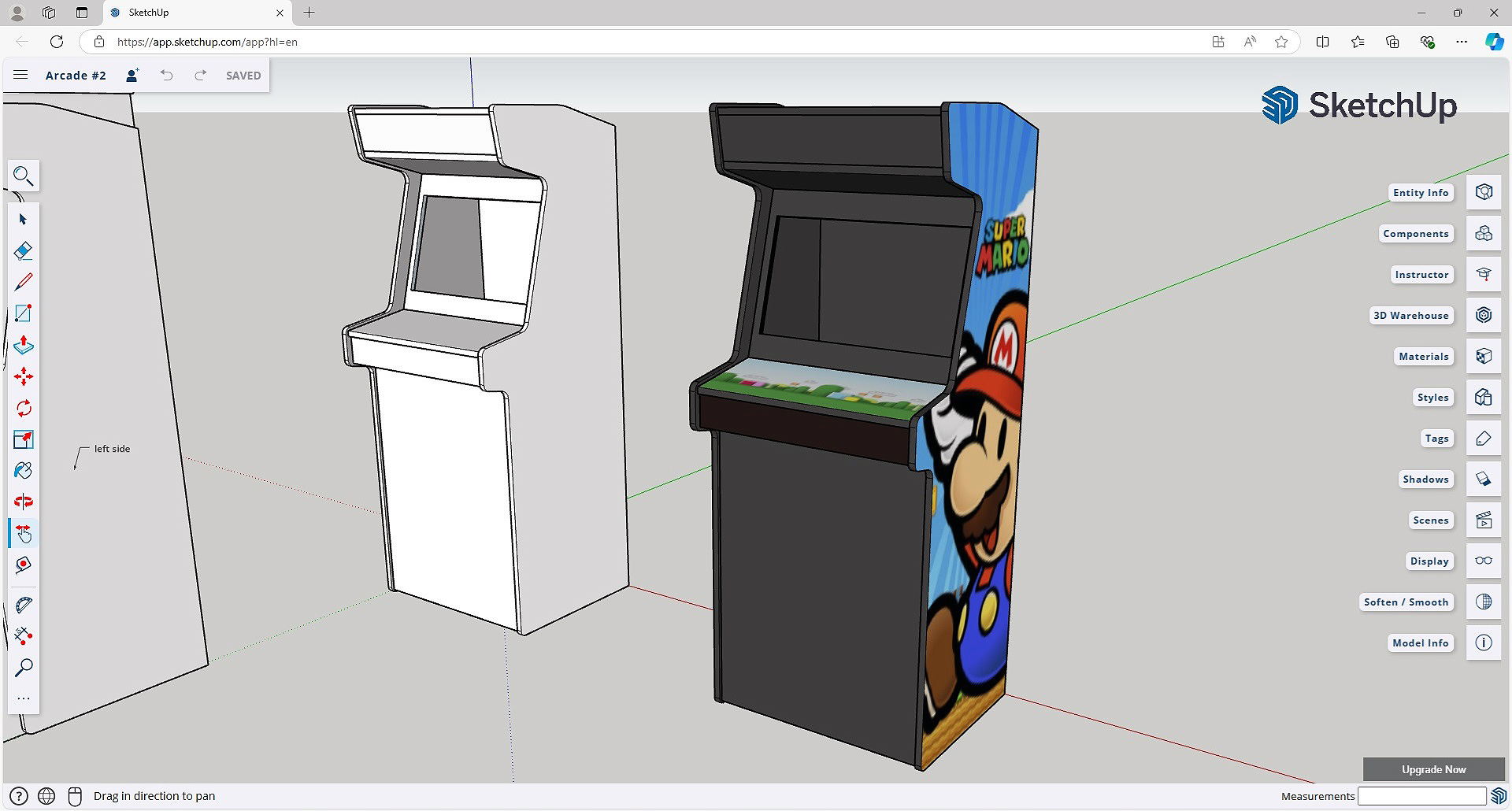Select the Orbit tool
This screenshot has width=1512, height=811.
[24, 502]
